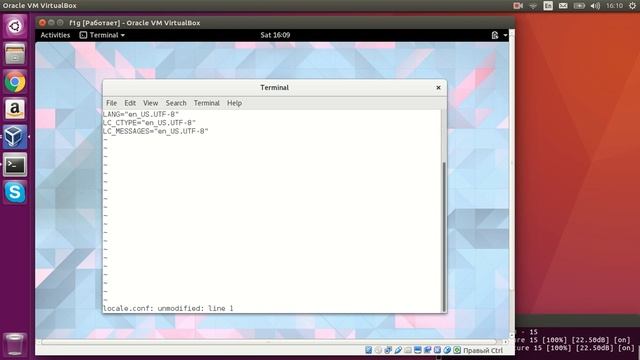Open the mail envelope indicator
This screenshot has height=360, width=640.
click(x=563, y=6)
